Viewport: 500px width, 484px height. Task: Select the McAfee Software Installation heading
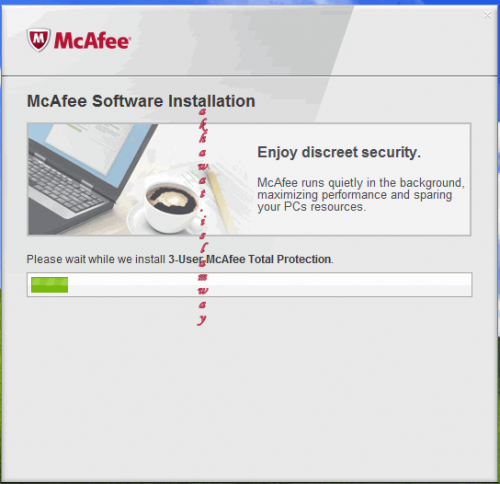(x=141, y=101)
